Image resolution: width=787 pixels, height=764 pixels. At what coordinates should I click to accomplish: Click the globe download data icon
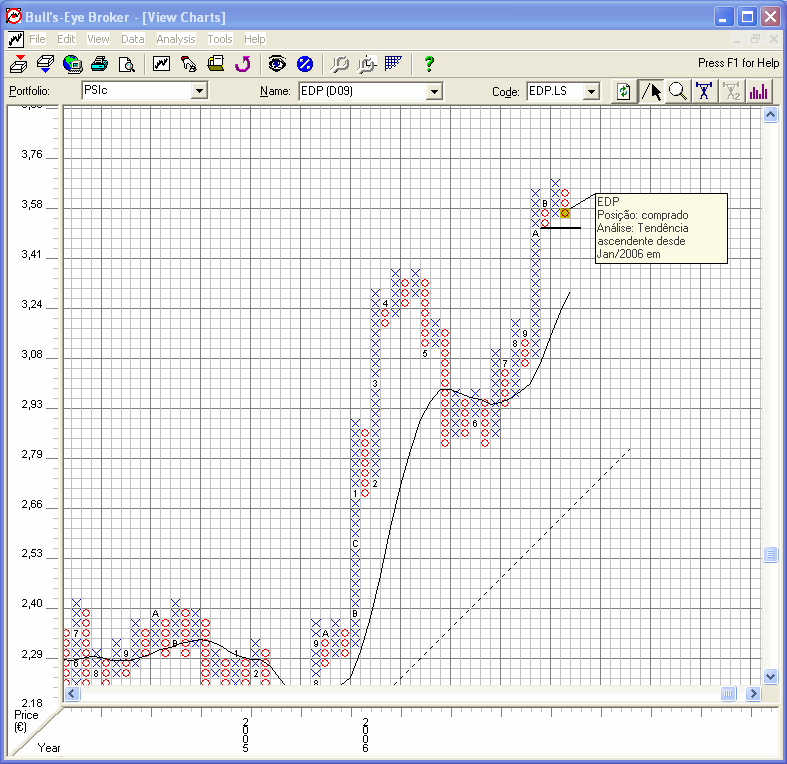pos(72,64)
